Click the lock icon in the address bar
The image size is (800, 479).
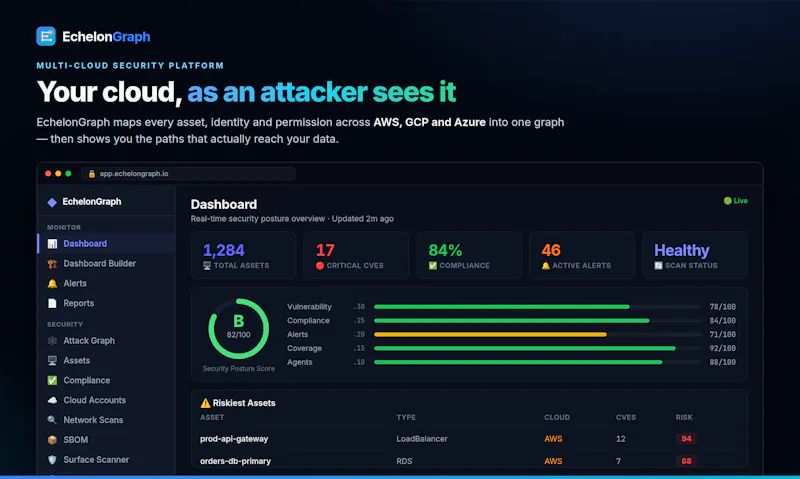tap(92, 174)
